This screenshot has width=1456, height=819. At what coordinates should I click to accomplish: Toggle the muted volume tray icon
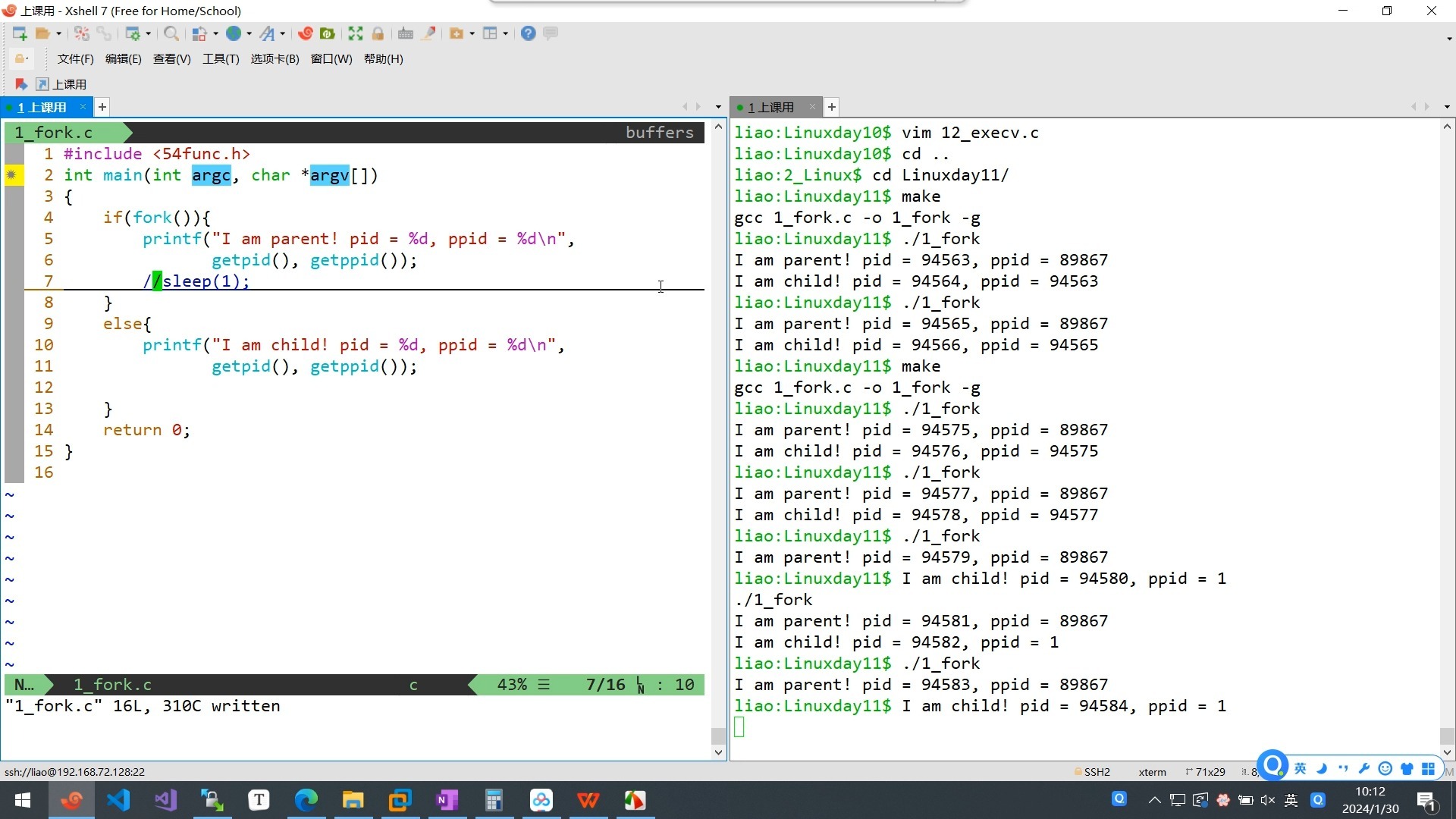(1268, 800)
